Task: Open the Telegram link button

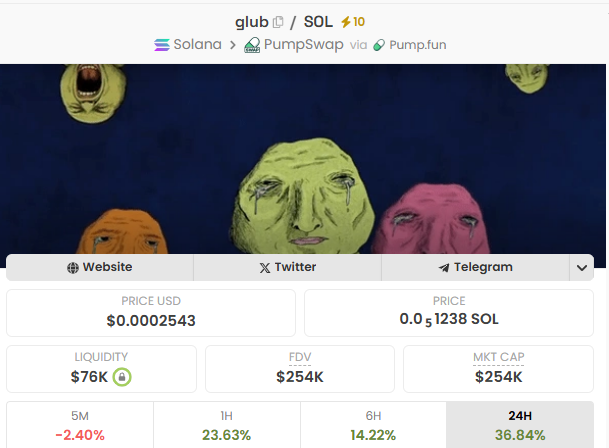Action: point(475,267)
